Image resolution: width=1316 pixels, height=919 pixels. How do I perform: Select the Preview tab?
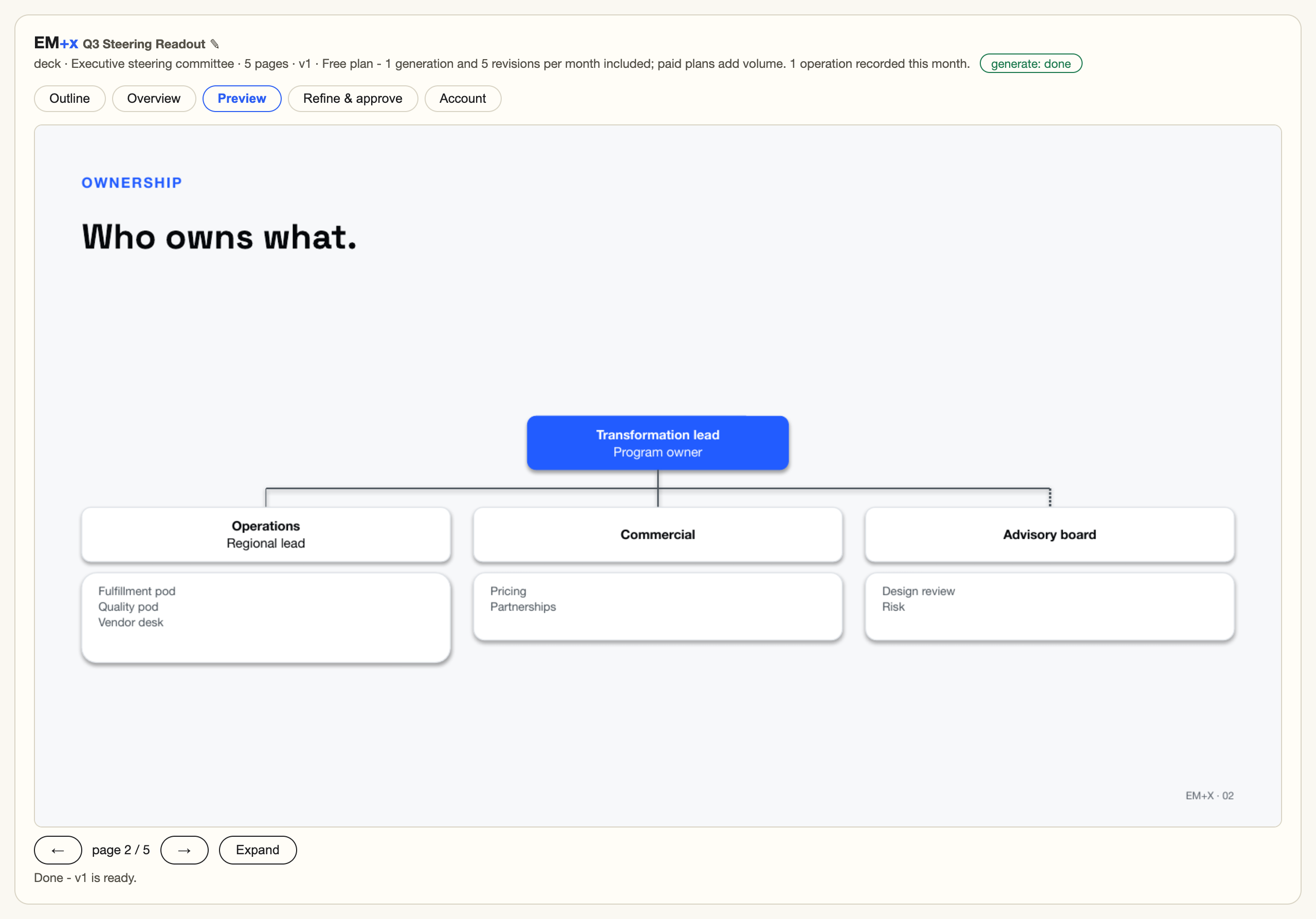coord(242,99)
